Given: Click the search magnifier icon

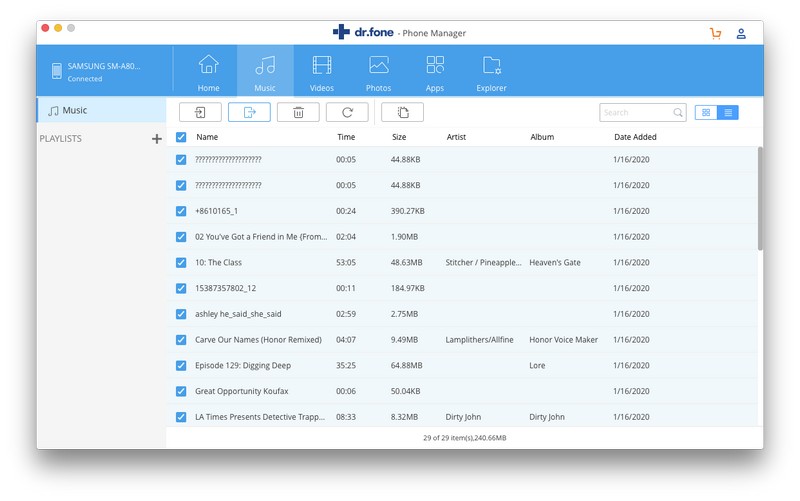Looking at the screenshot, I should [678, 112].
